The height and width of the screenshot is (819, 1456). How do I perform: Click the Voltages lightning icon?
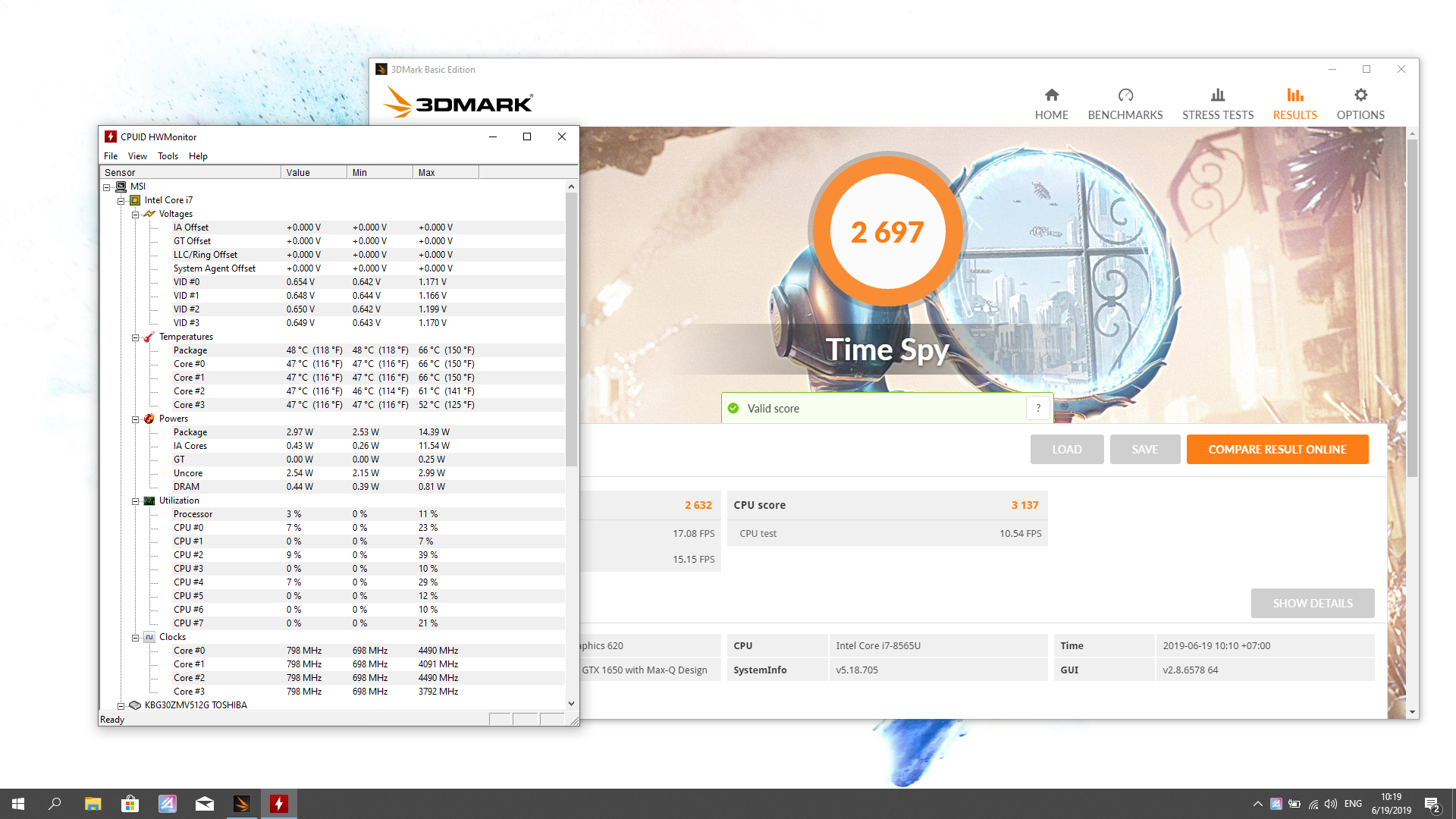point(149,214)
